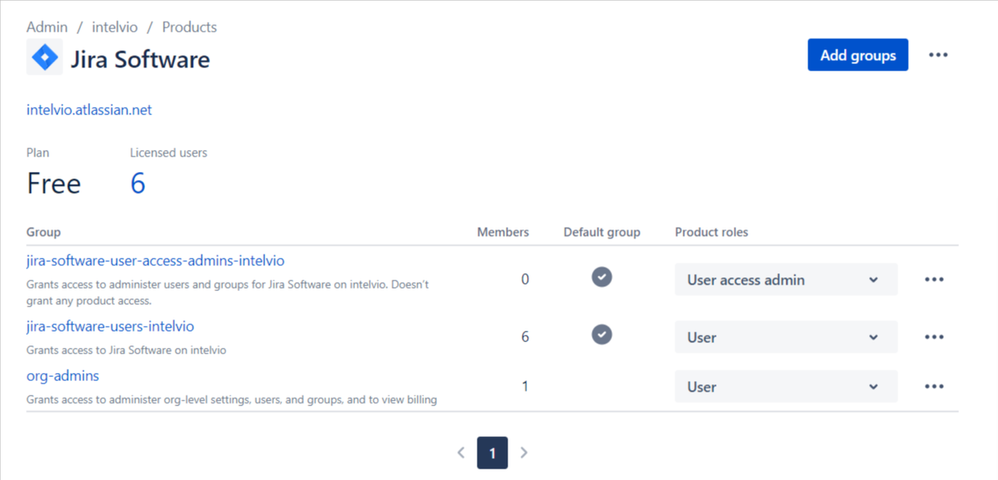The height and width of the screenshot is (480, 998).
Task: Open jira-software-users-intelvio group link
Action: tap(110, 327)
